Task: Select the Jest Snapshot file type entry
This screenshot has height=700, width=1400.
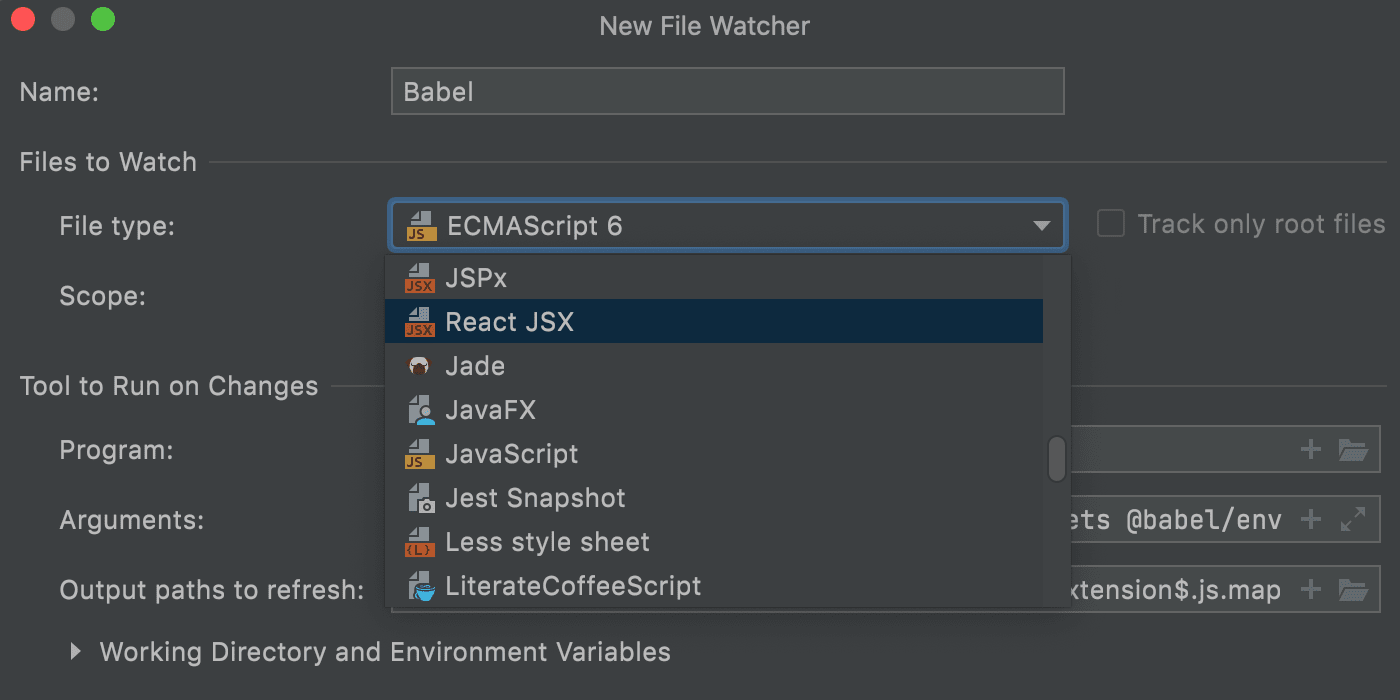Action: tap(714, 498)
